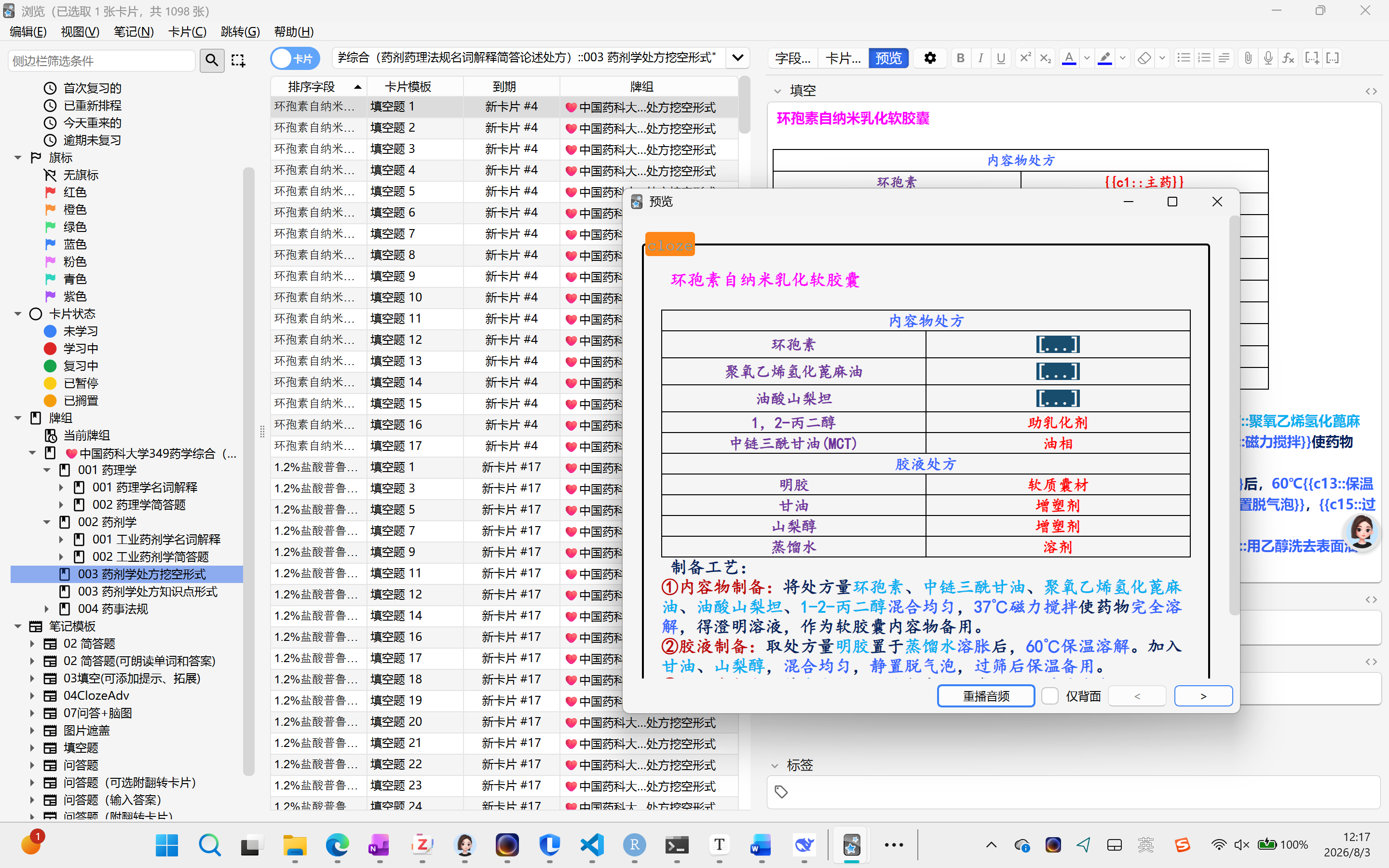This screenshot has width=1389, height=868.
Task: Toggle bold formatting in editor toolbar
Action: (960, 58)
